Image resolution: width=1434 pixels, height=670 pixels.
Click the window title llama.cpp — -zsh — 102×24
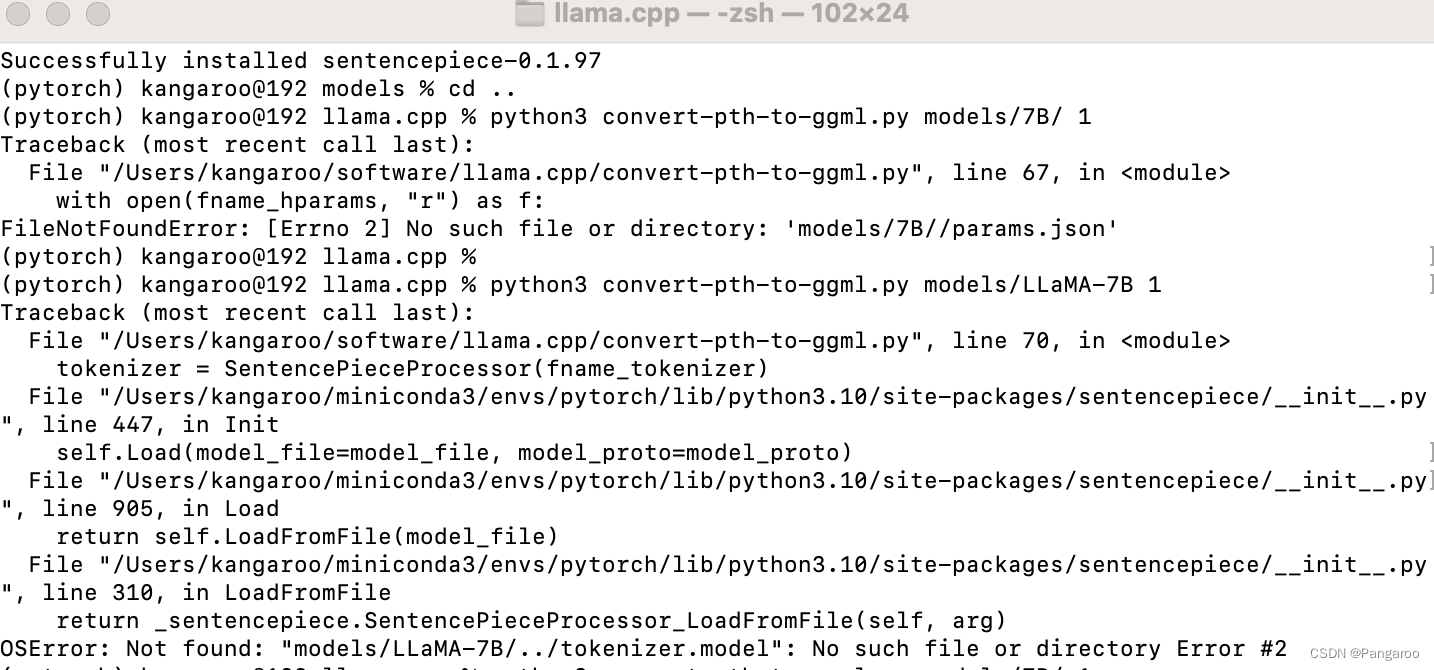(x=731, y=15)
